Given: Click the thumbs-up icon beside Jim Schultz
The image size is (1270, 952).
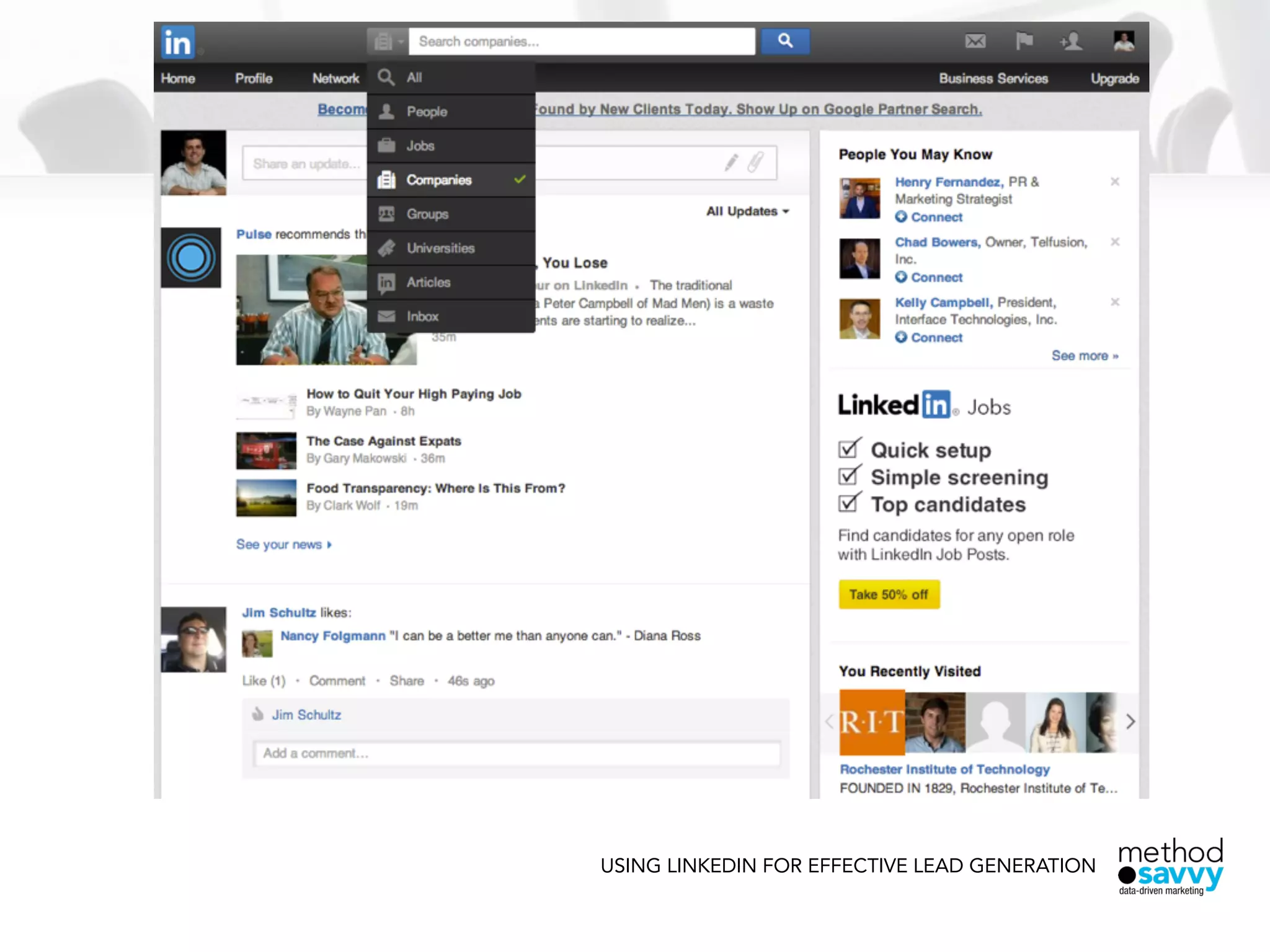Looking at the screenshot, I should tap(258, 714).
